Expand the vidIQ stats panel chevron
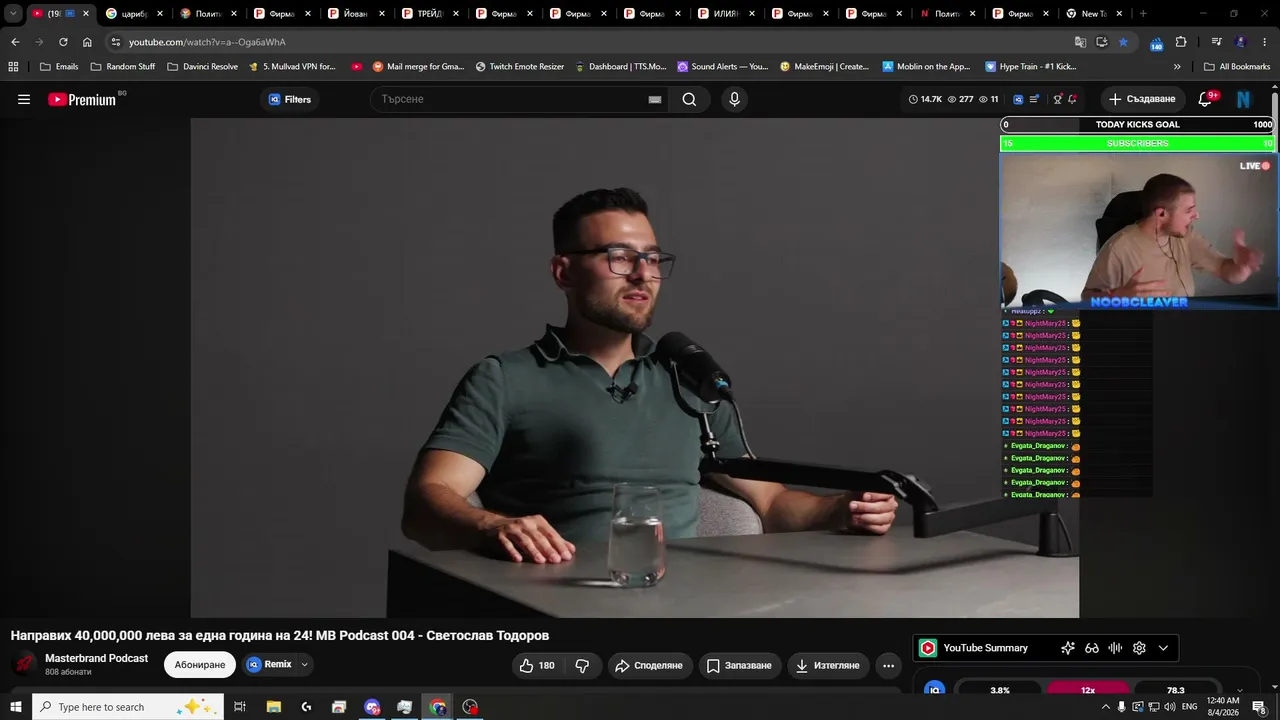This screenshot has height=720, width=1280. 1240,690
